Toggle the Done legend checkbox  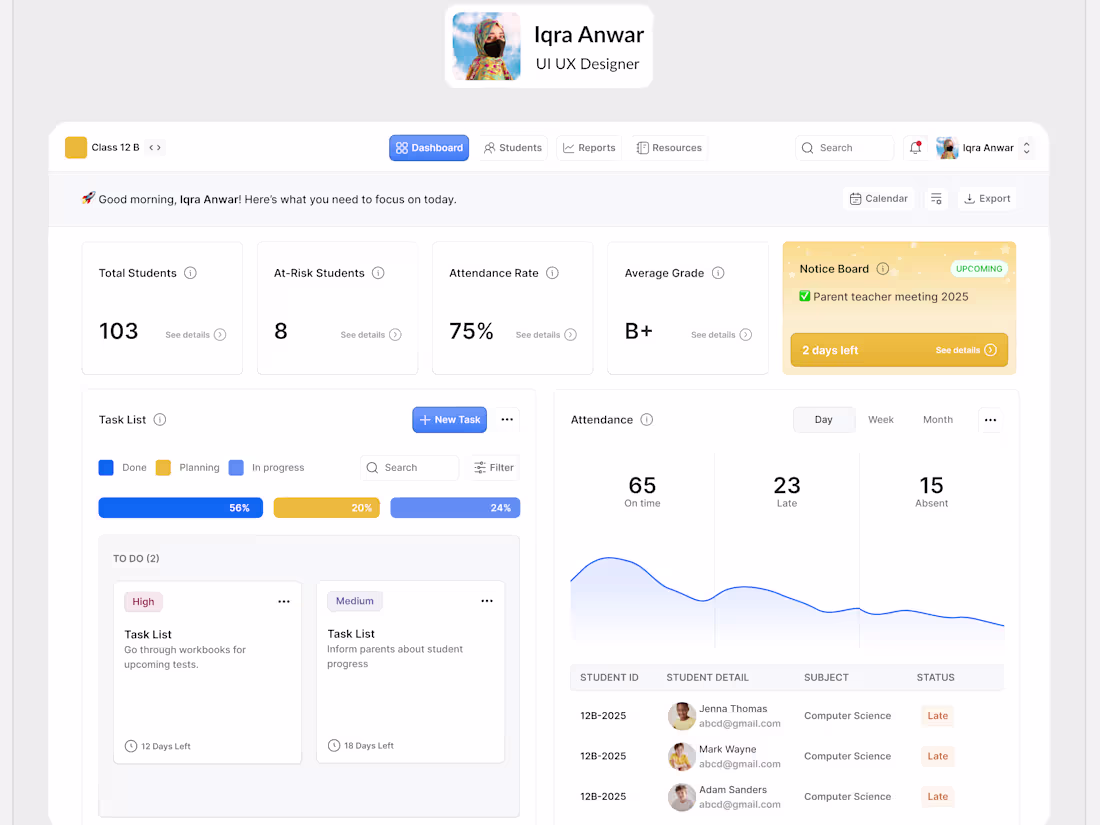[x=104, y=467]
